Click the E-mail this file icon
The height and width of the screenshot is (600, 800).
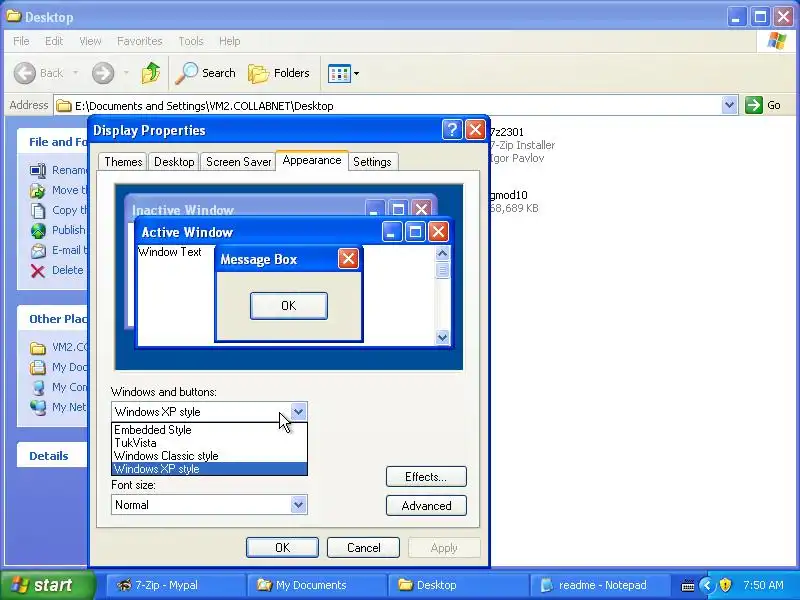[38, 251]
